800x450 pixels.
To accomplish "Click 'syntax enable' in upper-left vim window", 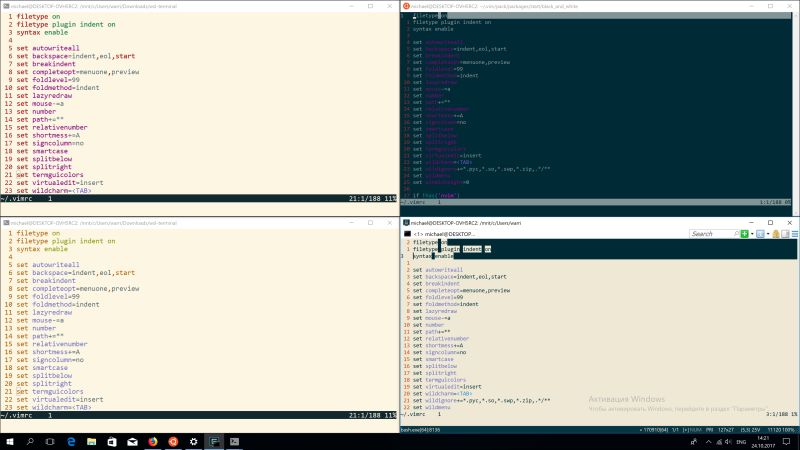I will (42, 32).
